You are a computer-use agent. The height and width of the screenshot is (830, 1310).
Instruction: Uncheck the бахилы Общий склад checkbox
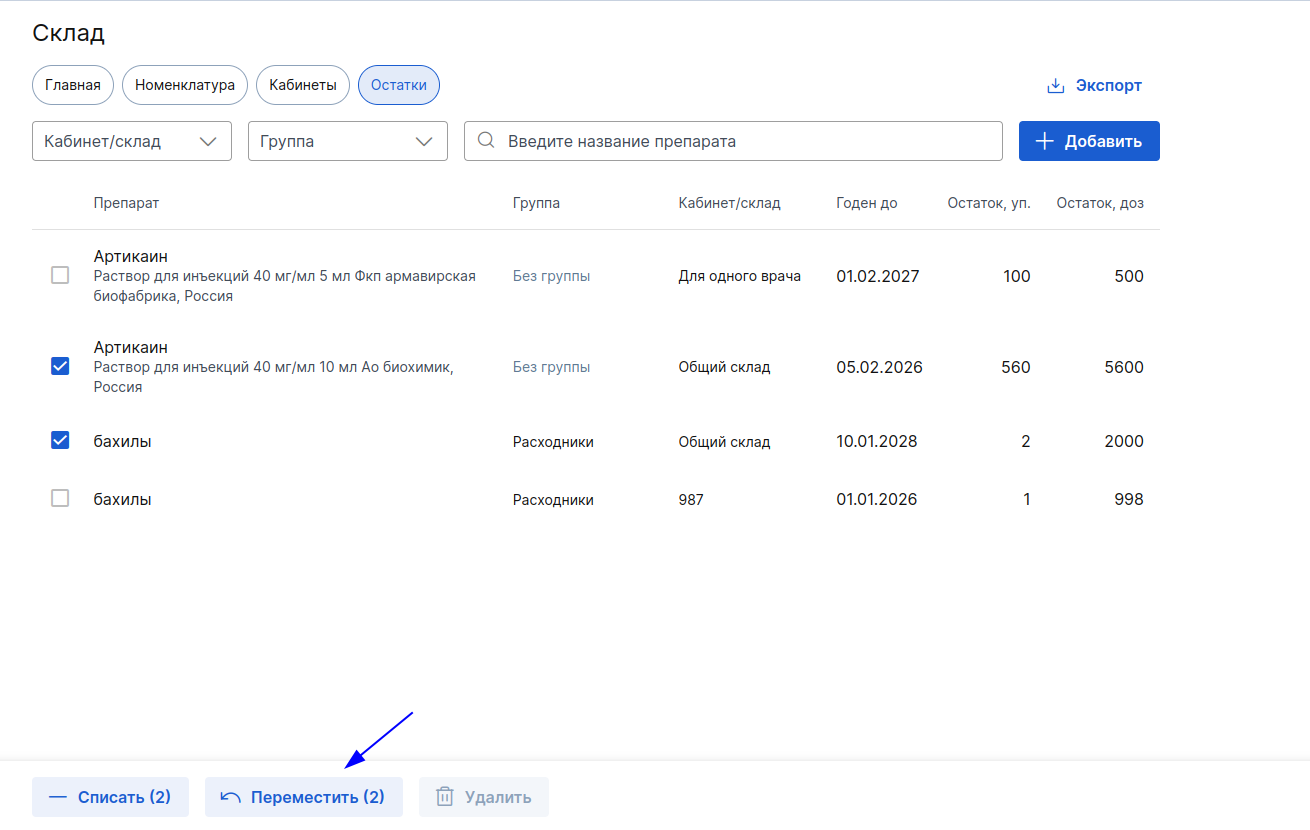(x=60, y=440)
